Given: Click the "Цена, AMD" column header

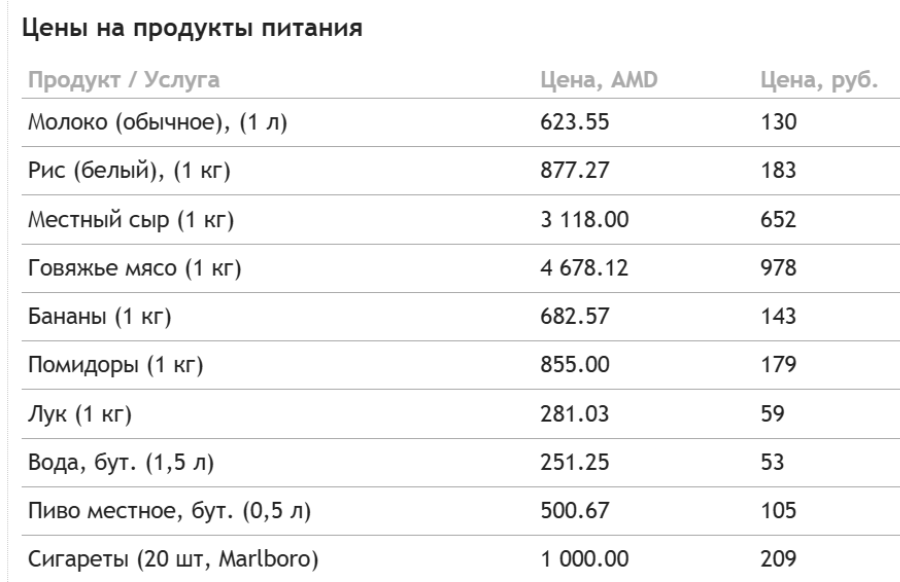Looking at the screenshot, I should coord(598,80).
